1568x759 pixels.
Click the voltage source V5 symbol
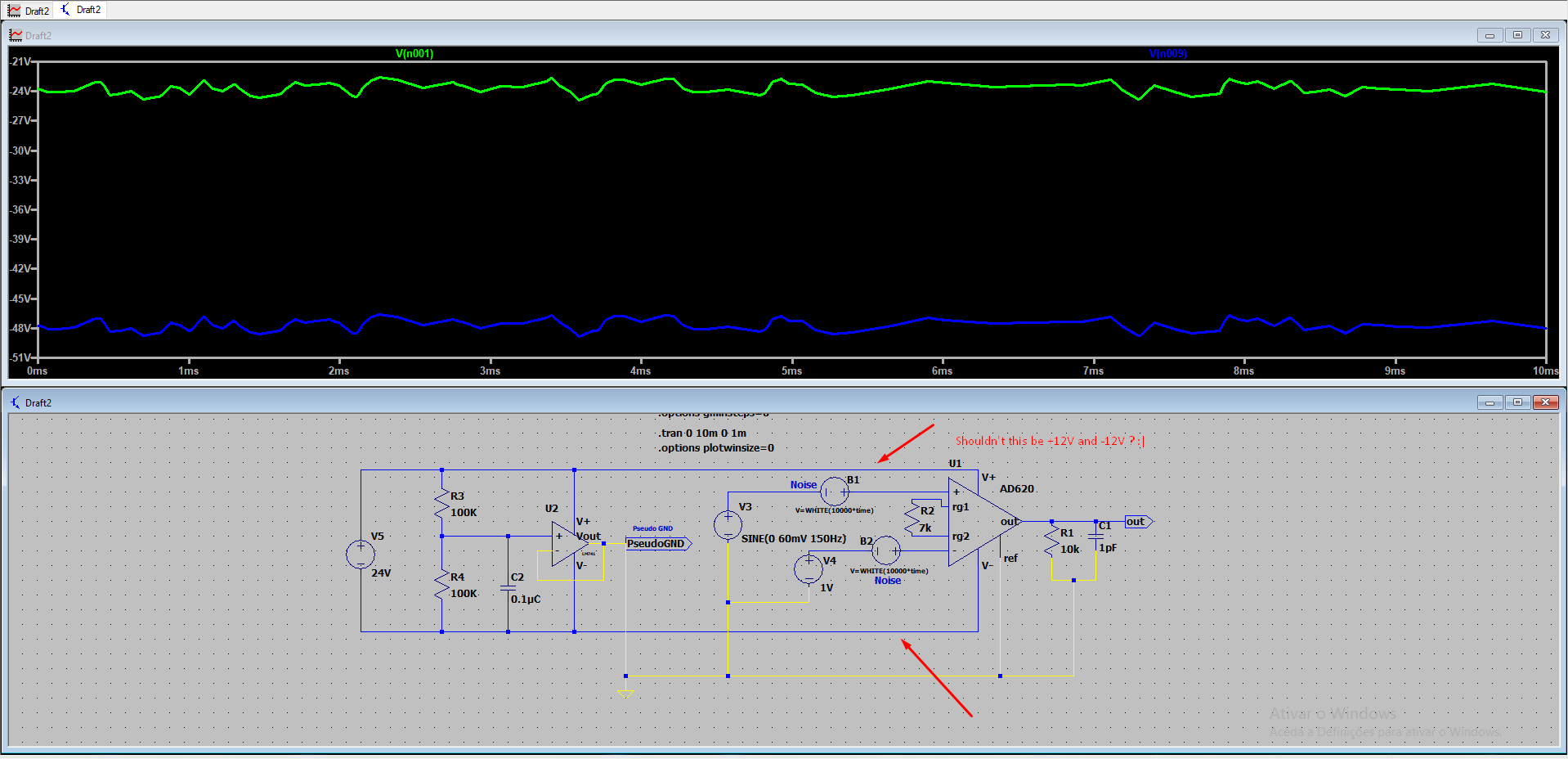click(x=361, y=555)
